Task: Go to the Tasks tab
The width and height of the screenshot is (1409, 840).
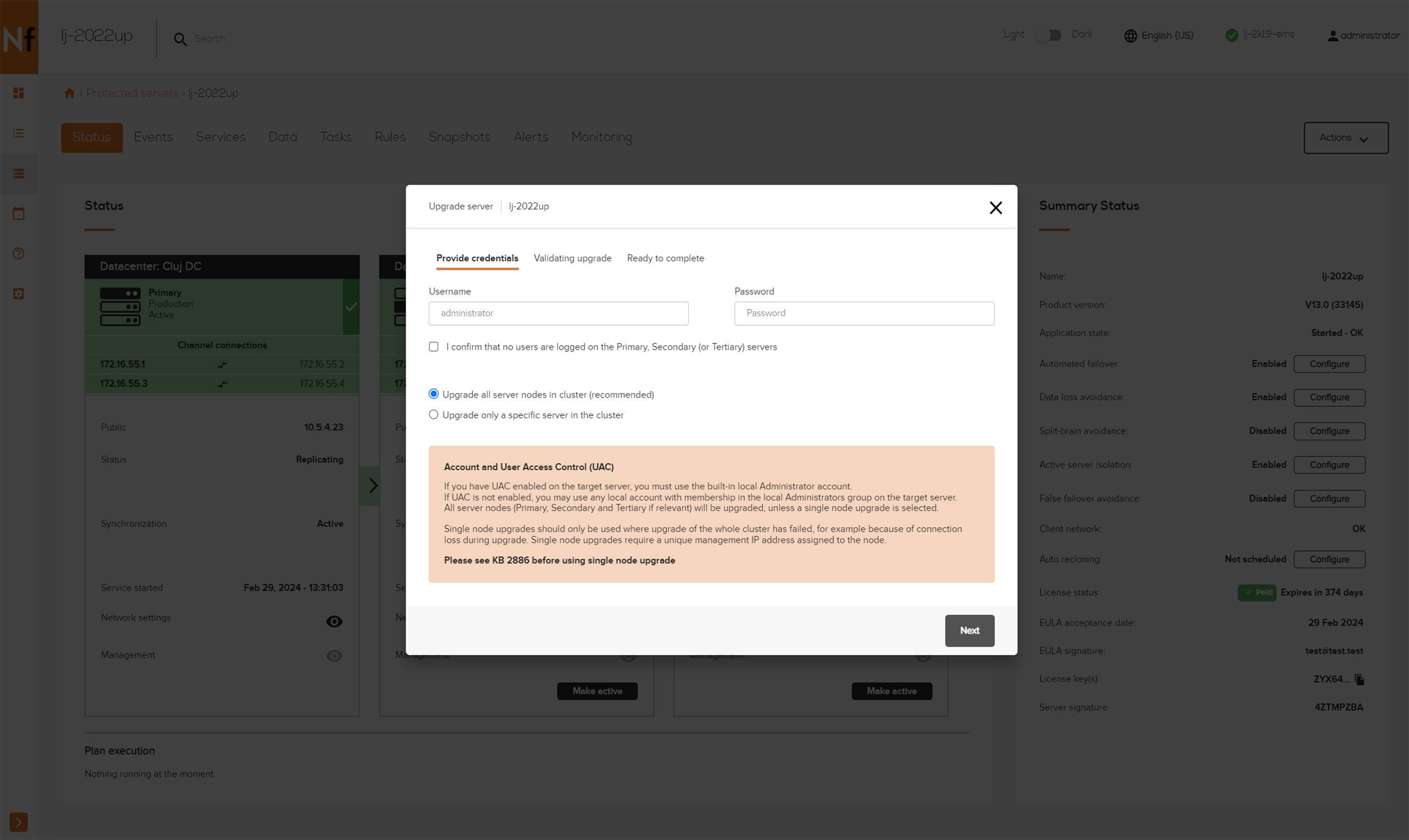Action: pyautogui.click(x=336, y=138)
